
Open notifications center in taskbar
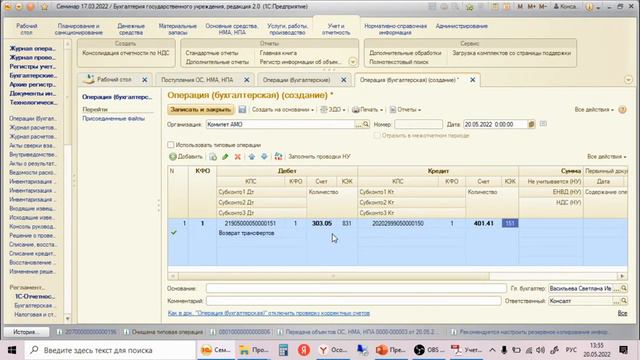point(623,350)
